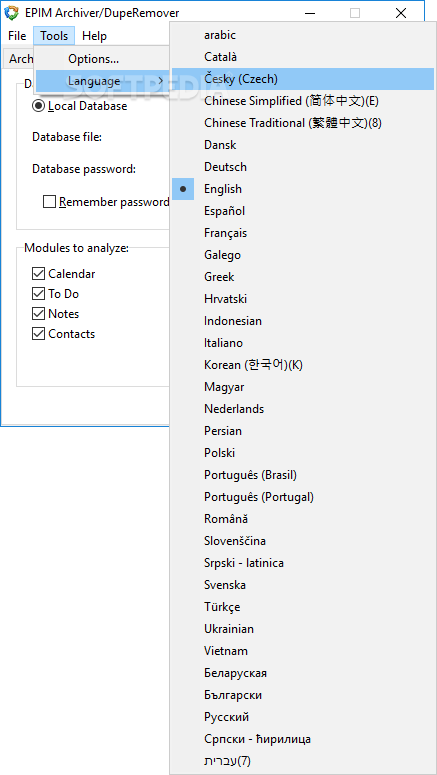437x775 pixels.
Task: Choose Česky (Czech) language
Action: tap(303, 79)
